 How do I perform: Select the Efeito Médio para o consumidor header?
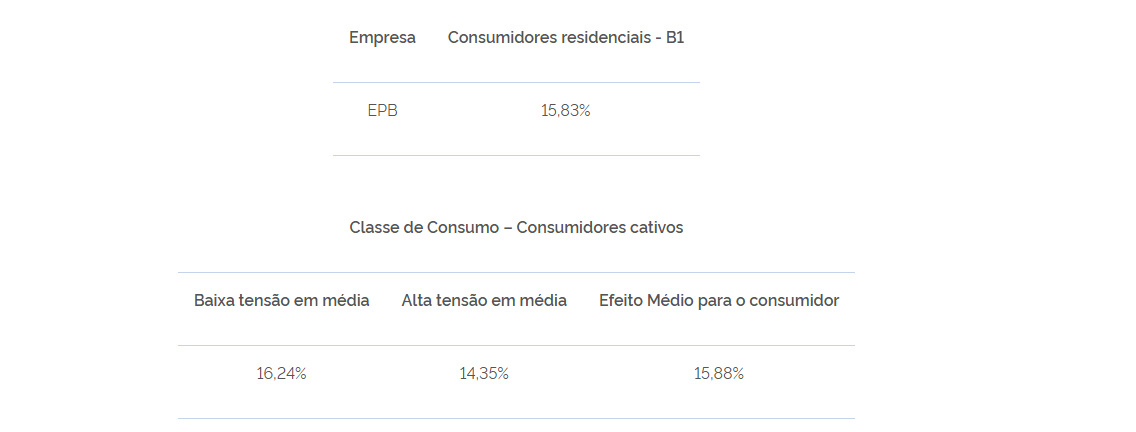pyautogui.click(x=718, y=300)
